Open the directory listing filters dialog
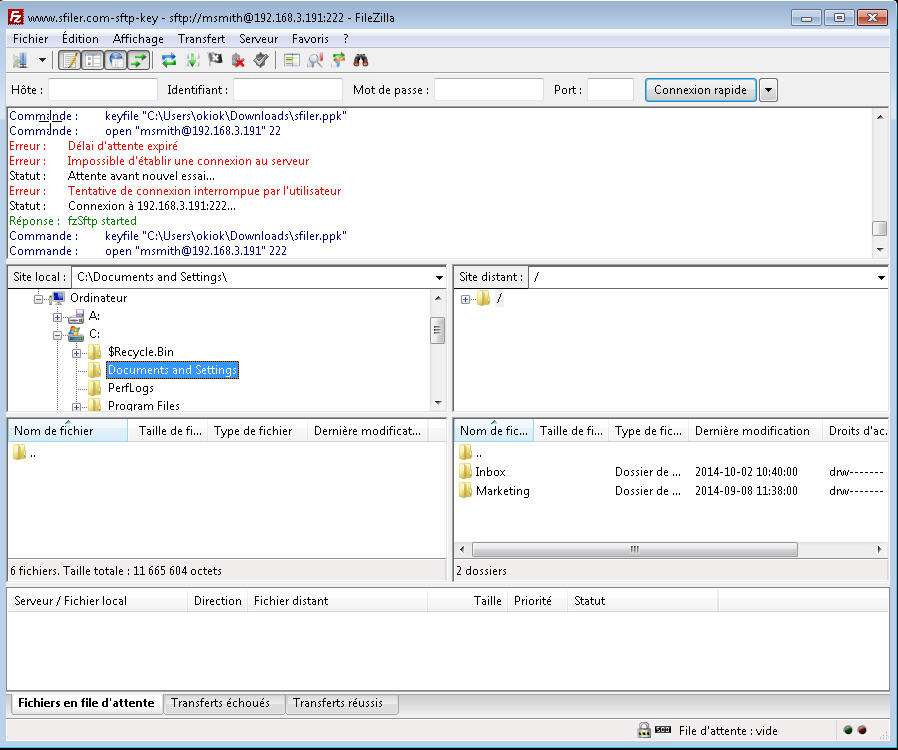898x750 pixels. pyautogui.click(x=292, y=60)
